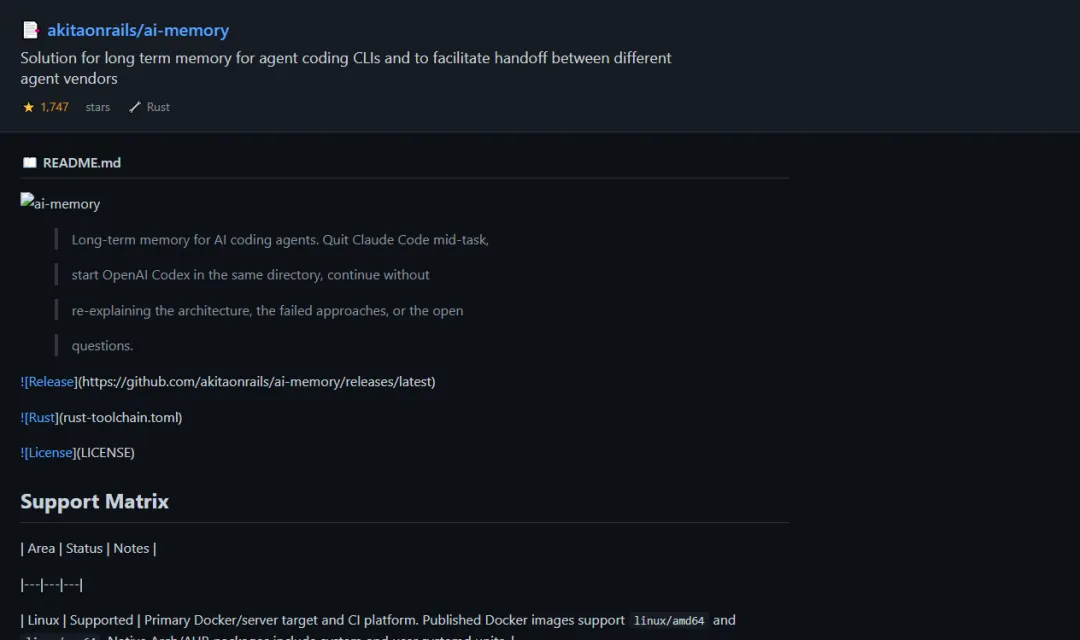1080x640 pixels.
Task: Click the gold star icon
Action: tap(28, 107)
